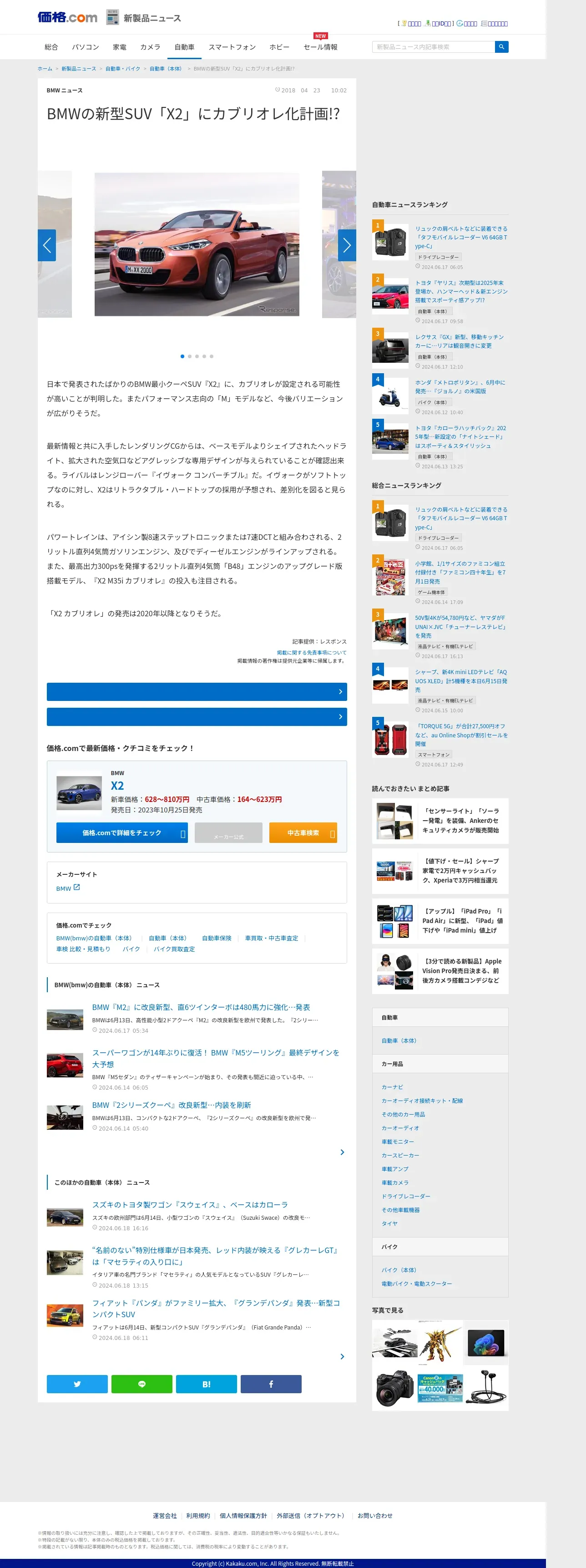Share article on Facebook
Image resolution: width=586 pixels, height=1568 pixels.
pyautogui.click(x=271, y=1384)
